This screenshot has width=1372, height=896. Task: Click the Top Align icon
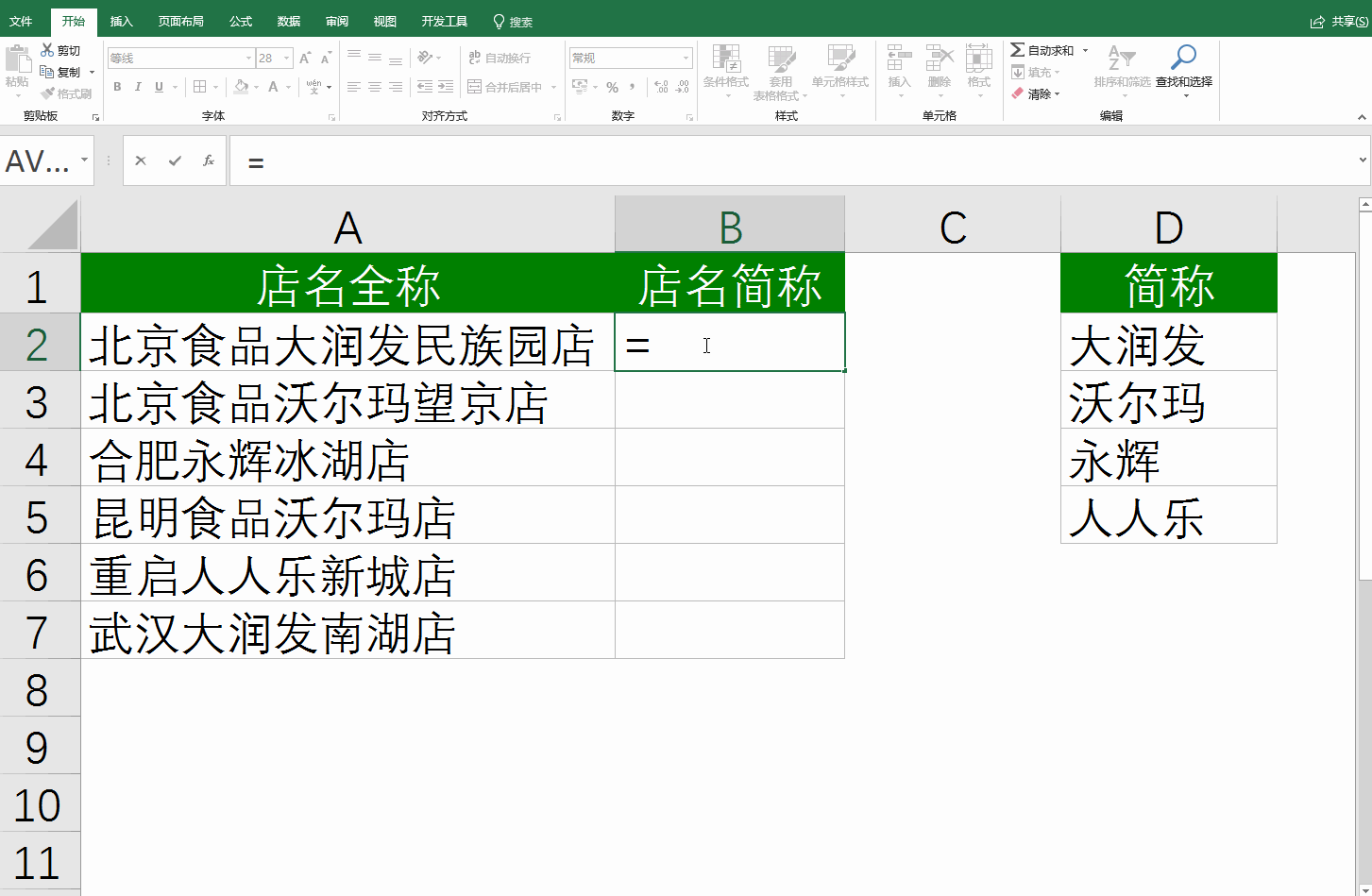pyautogui.click(x=354, y=58)
